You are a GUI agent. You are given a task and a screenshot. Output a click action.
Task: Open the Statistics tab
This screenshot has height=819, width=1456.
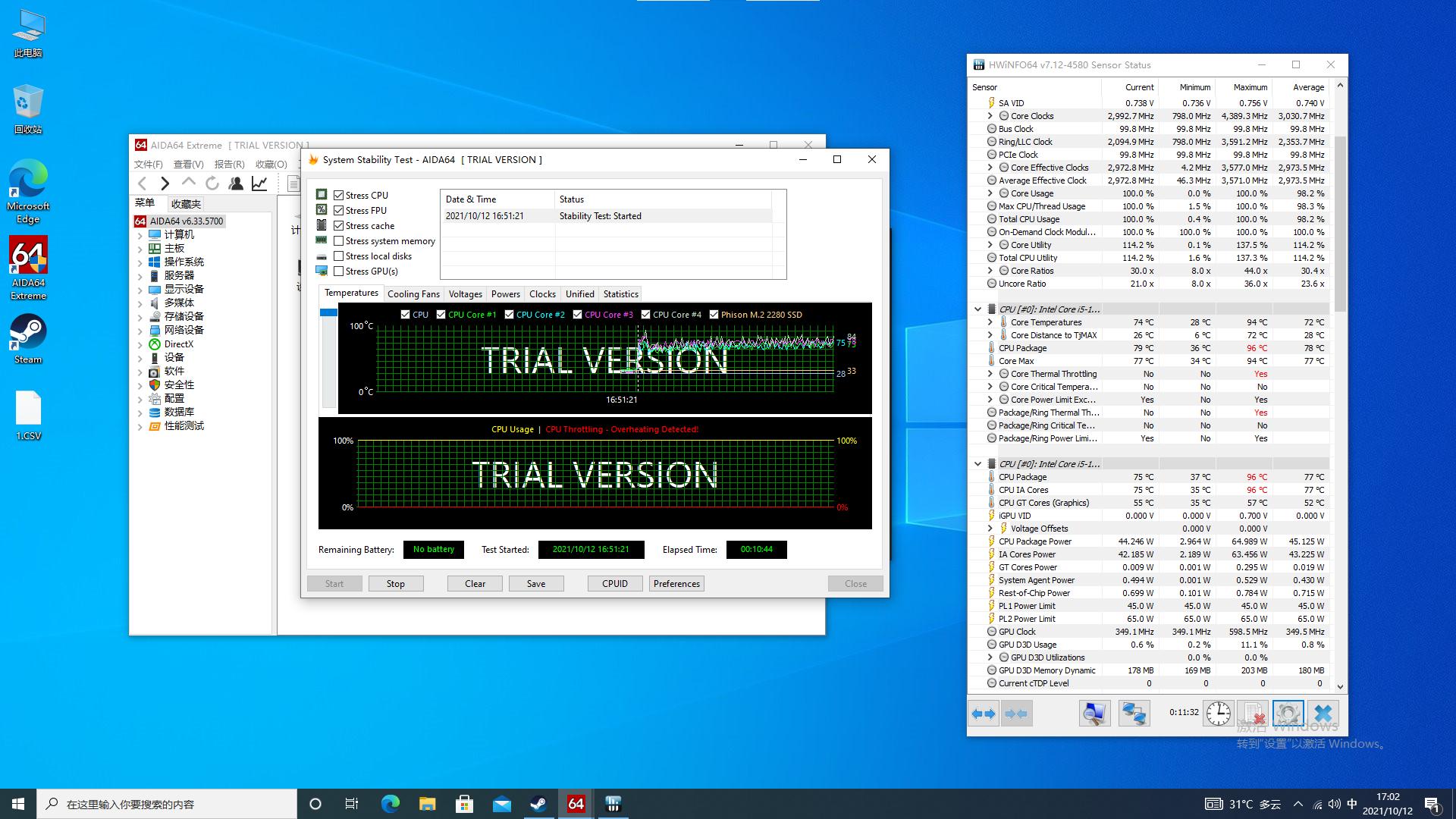click(620, 294)
